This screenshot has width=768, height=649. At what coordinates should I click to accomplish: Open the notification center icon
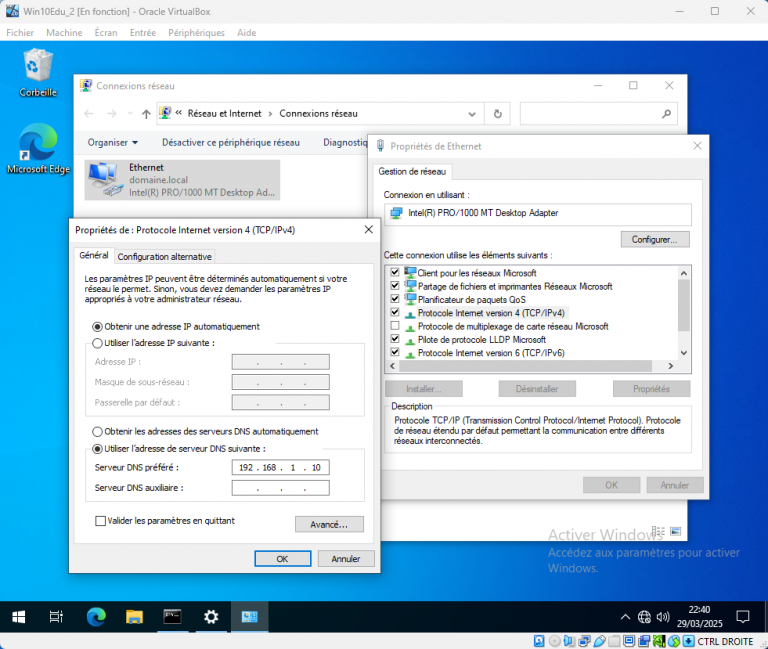pos(743,617)
